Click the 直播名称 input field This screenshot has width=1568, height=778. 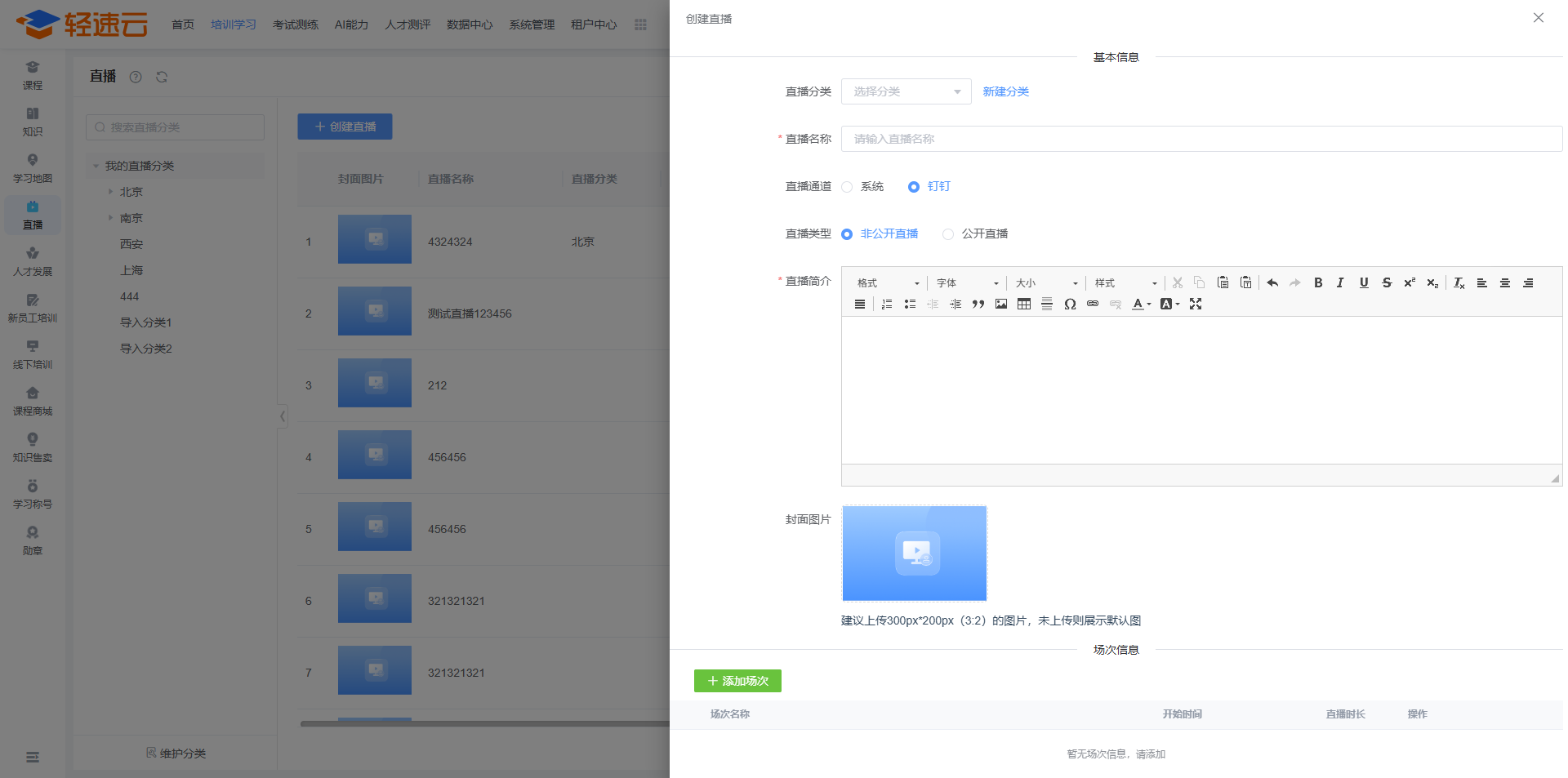[x=1200, y=139]
